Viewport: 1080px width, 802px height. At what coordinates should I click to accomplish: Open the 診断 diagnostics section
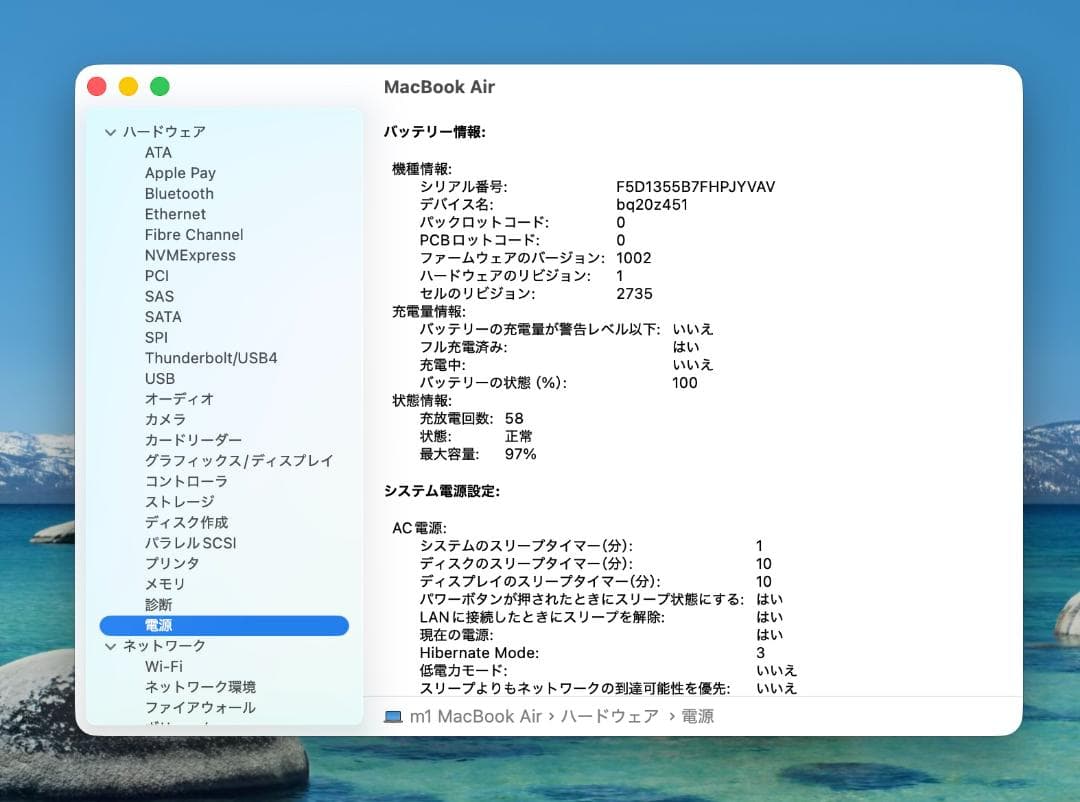point(158,604)
